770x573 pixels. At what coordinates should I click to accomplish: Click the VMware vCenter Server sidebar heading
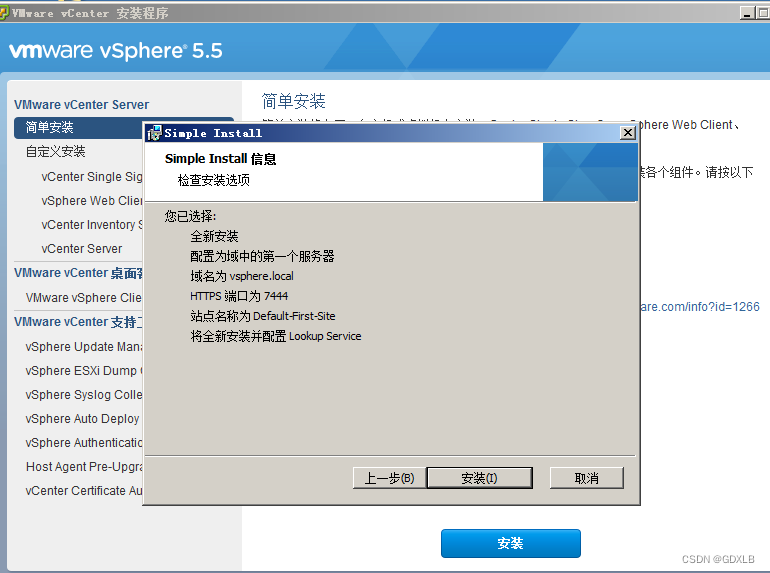point(82,105)
